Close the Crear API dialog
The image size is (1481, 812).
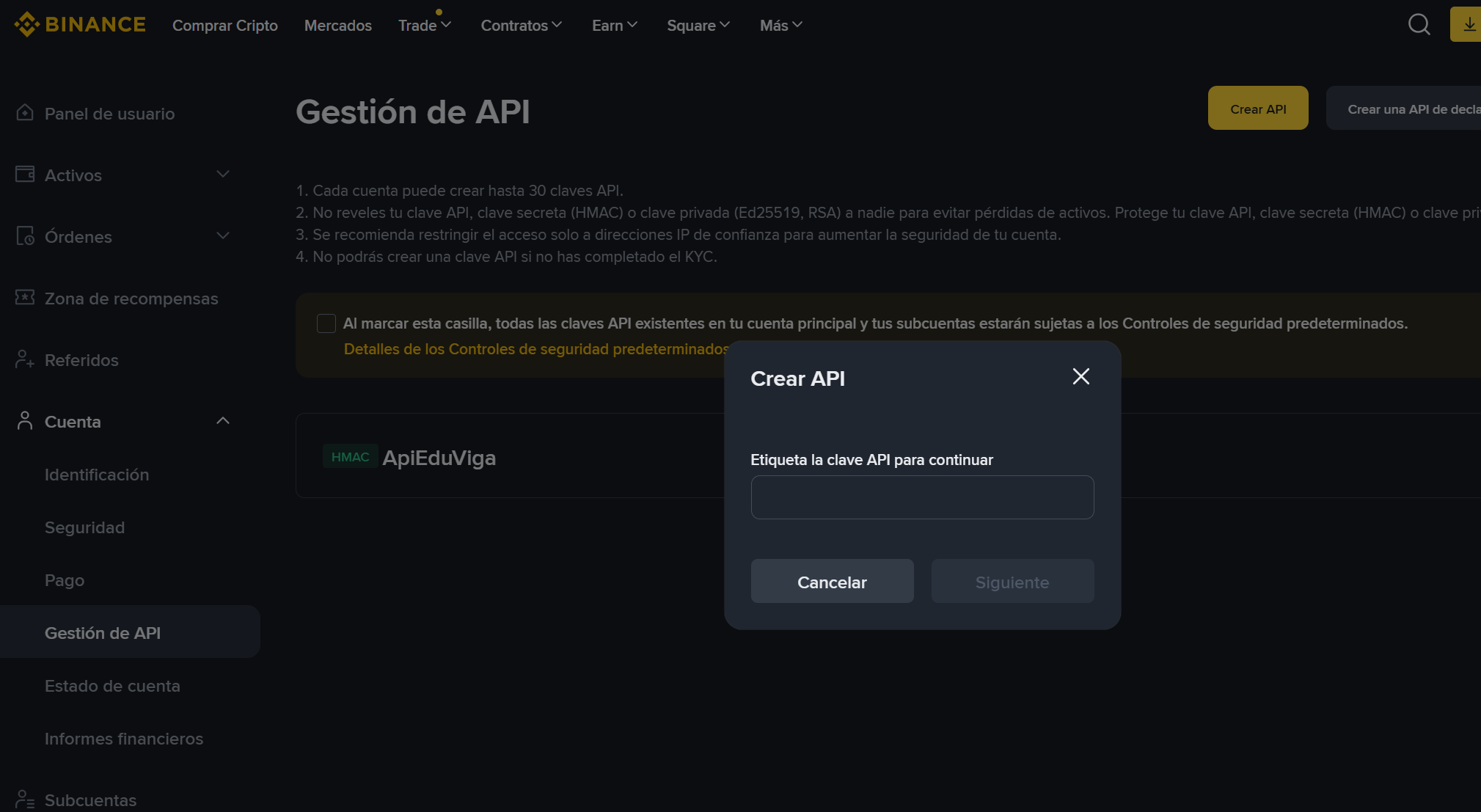[1080, 376]
